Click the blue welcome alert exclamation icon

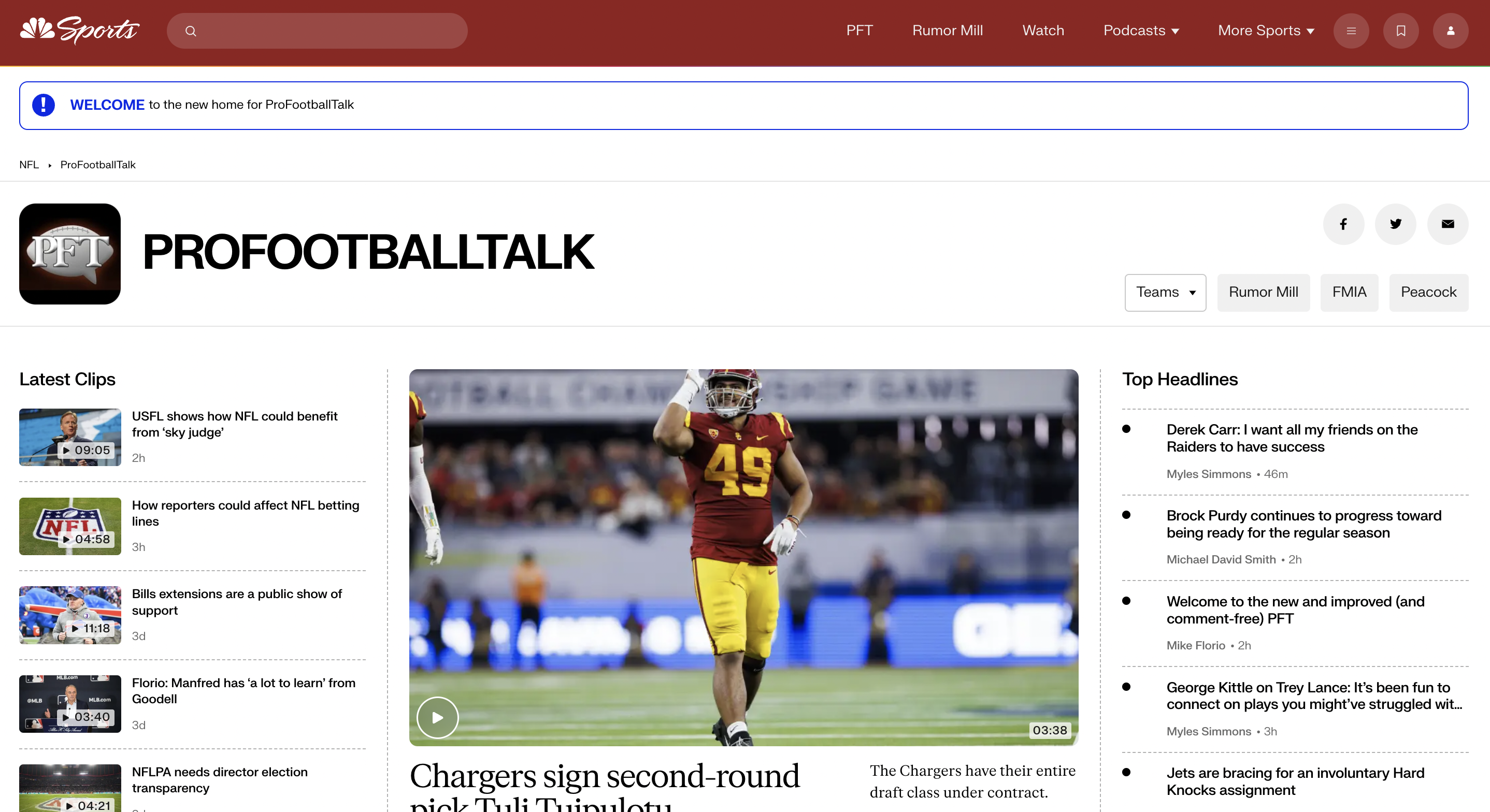pos(44,105)
